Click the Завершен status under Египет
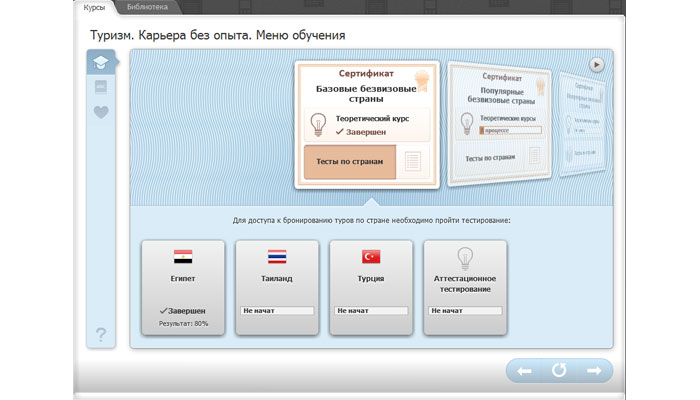Viewport: 700px width, 400px height. pyautogui.click(x=183, y=311)
